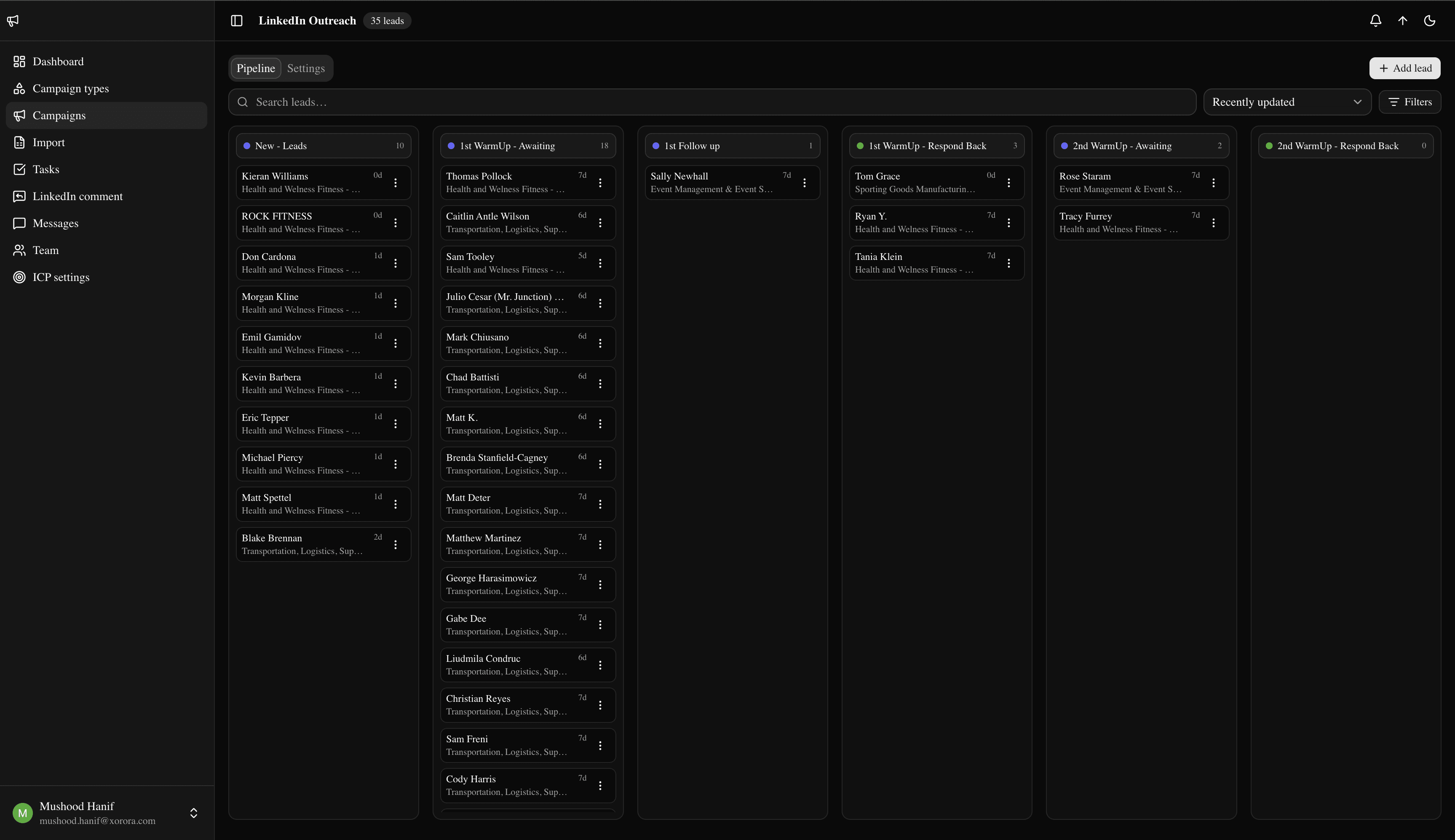Open ROCK FITNESS card options menu
The image size is (1455, 840).
(x=395, y=223)
